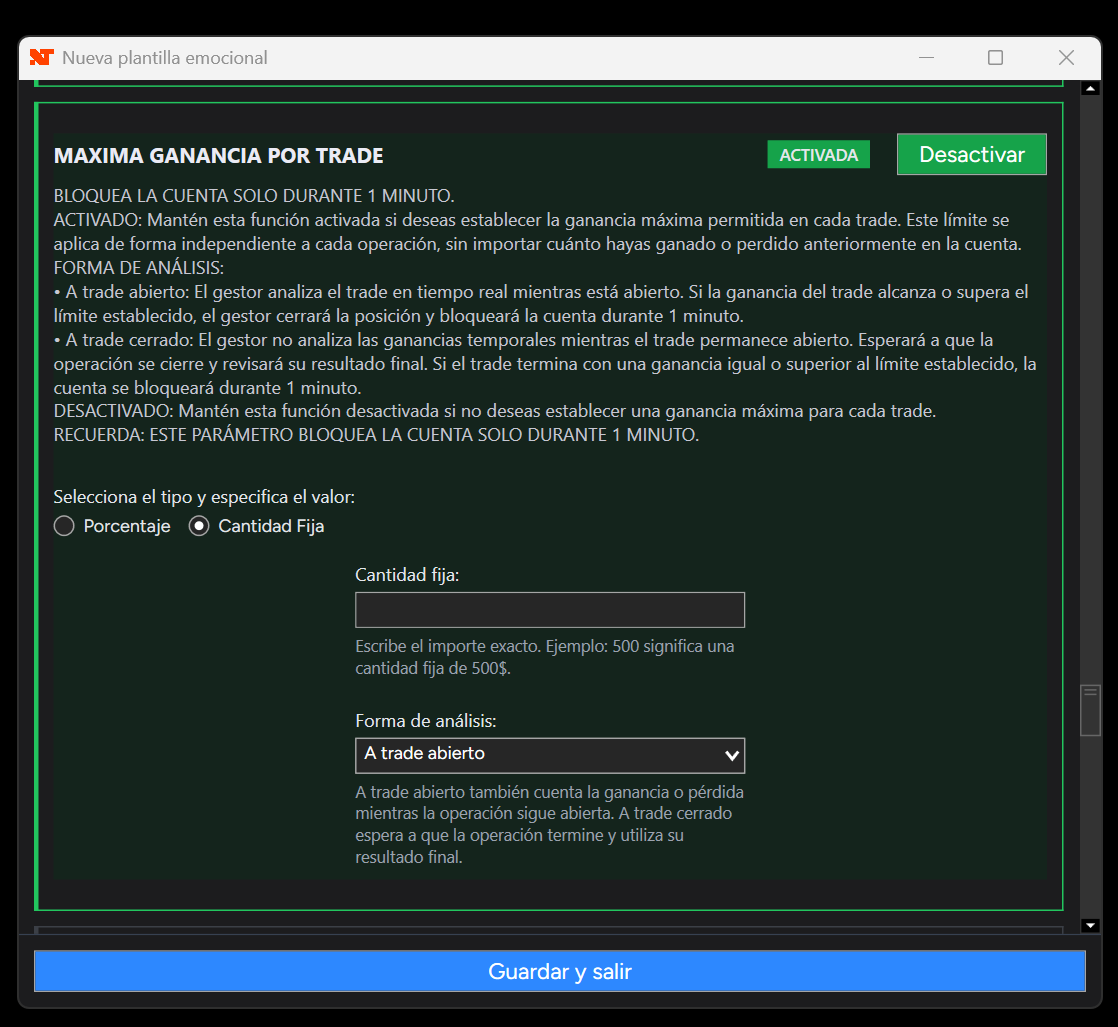Close the Nueva plantilla emocional window
Viewport: 1118px width, 1027px height.
1066,58
